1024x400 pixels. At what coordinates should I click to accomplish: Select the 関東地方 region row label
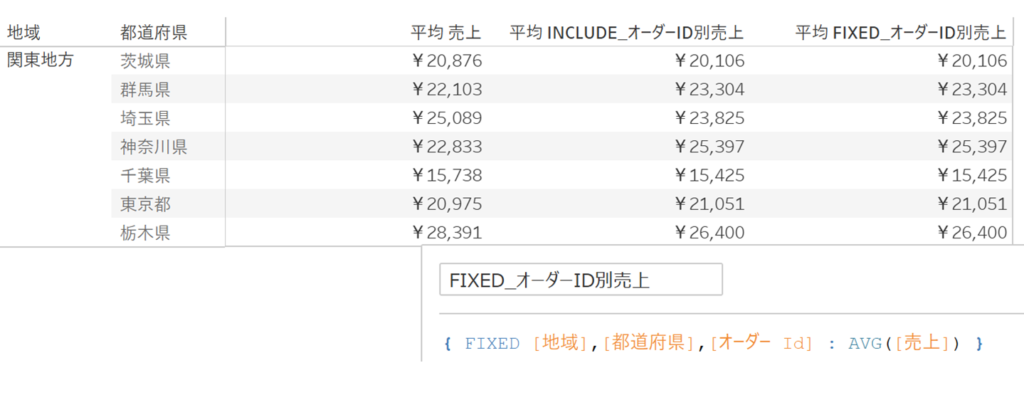click(39, 60)
